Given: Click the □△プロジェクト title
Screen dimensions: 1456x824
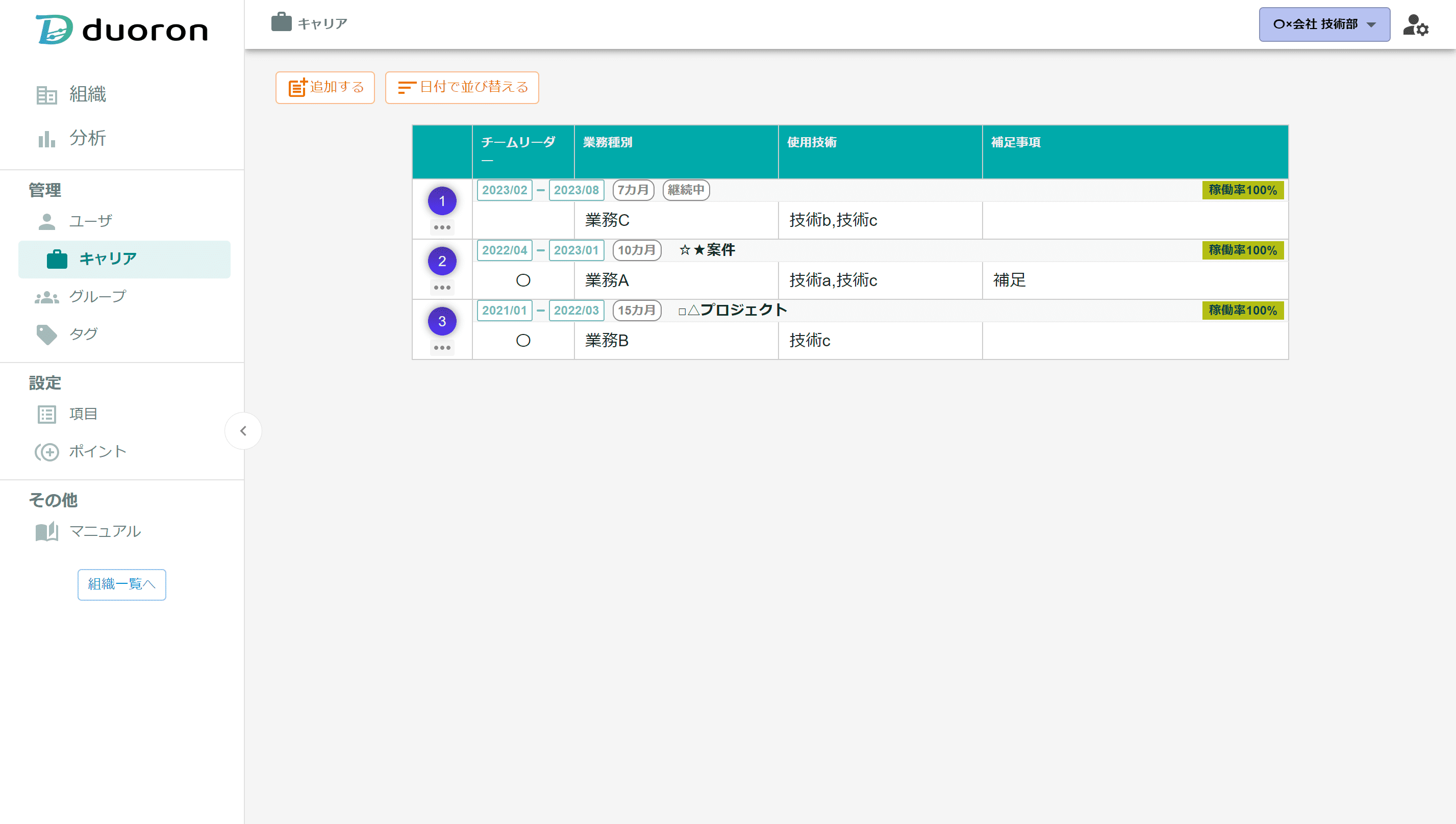Looking at the screenshot, I should (x=733, y=310).
